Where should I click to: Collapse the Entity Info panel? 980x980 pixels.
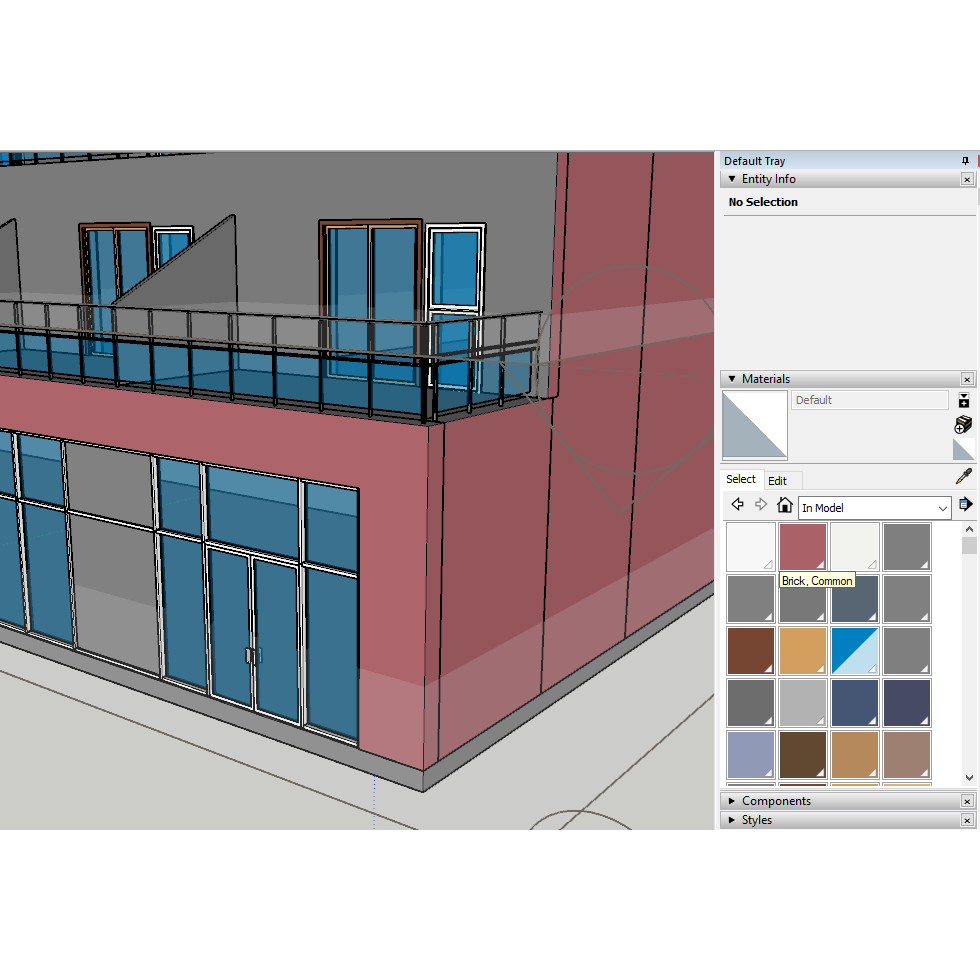(x=732, y=179)
